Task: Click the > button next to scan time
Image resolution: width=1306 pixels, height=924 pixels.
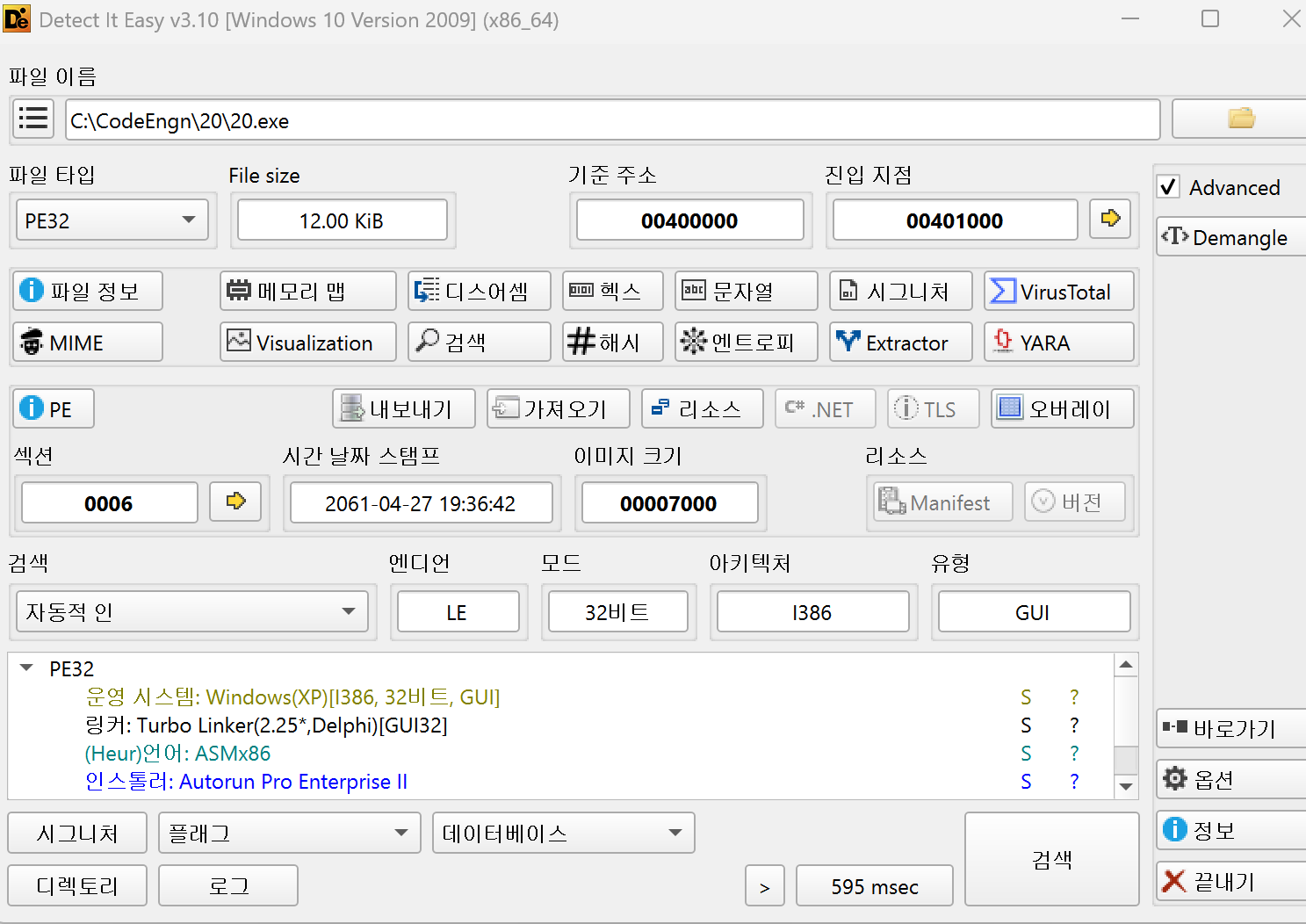Action: [x=765, y=885]
